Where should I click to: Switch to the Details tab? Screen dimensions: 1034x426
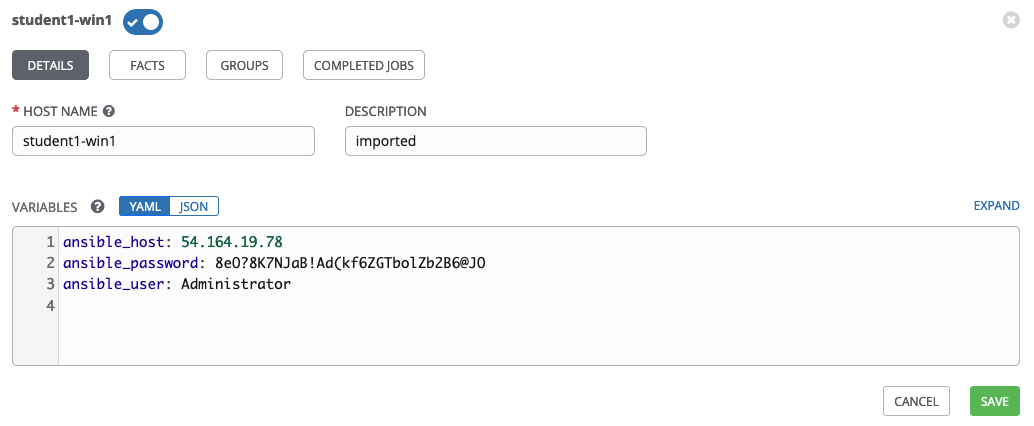50,65
